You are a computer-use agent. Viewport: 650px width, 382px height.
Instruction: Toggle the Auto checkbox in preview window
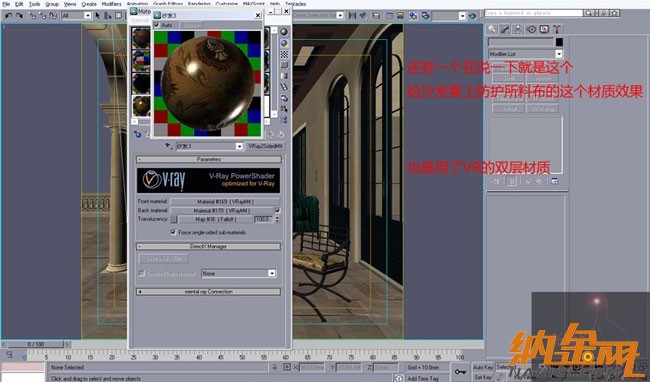click(x=157, y=25)
